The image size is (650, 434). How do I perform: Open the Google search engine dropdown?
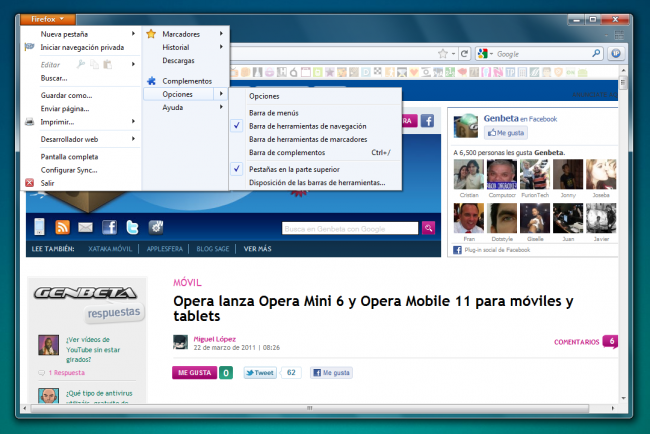coord(485,54)
